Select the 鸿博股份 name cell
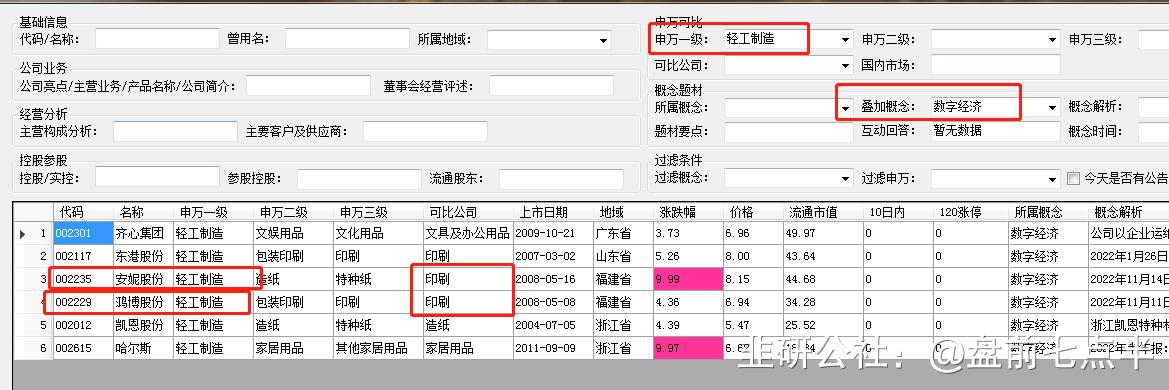Screen dimensions: 1169x390 tap(143, 303)
